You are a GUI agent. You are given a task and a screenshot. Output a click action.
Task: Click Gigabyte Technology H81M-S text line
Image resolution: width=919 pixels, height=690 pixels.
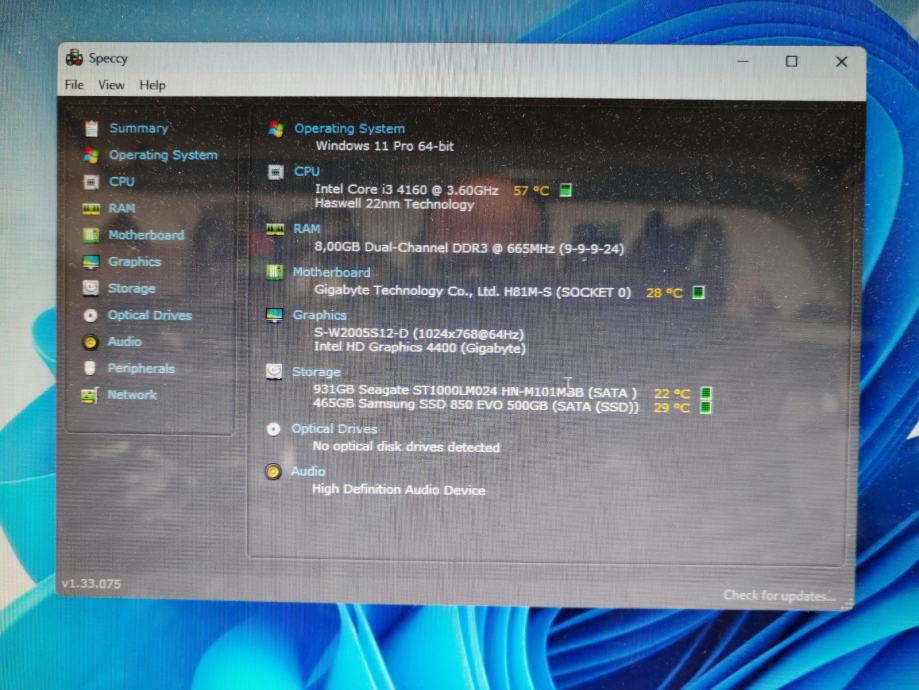click(x=472, y=291)
